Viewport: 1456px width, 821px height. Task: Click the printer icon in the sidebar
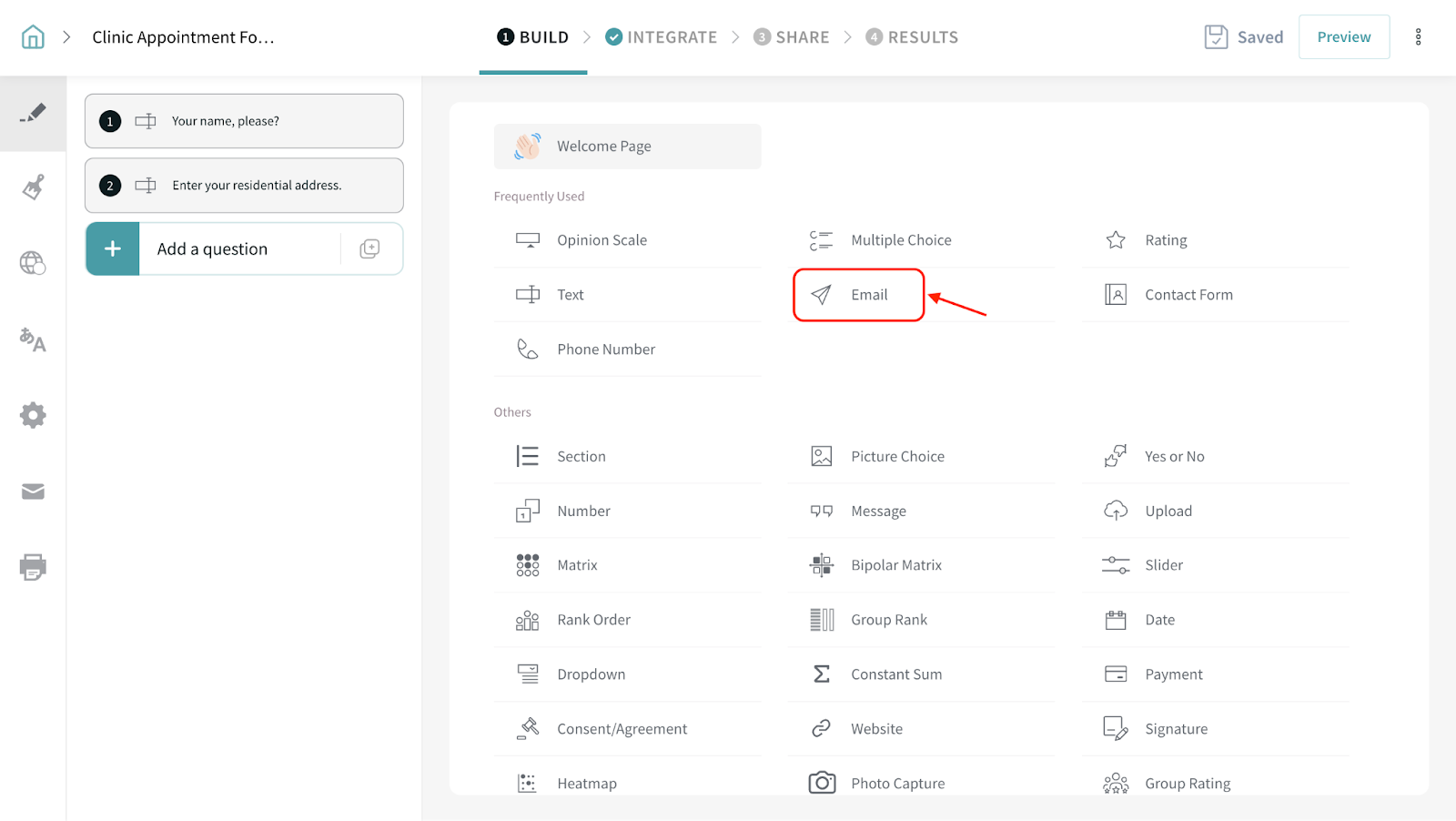pos(33,567)
